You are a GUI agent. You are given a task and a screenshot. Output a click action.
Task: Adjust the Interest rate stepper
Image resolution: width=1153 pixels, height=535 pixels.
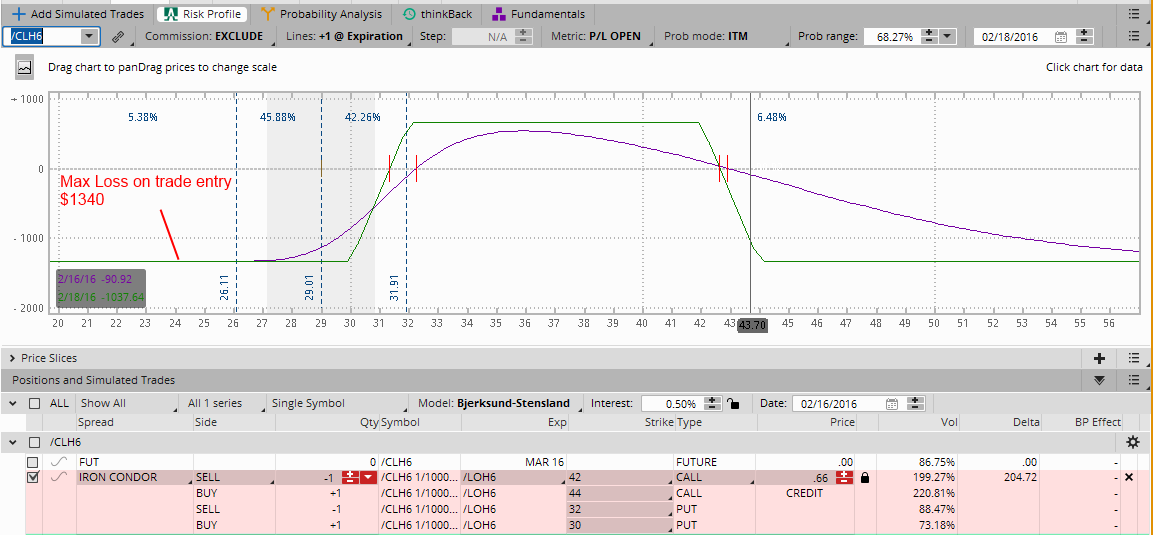tap(713, 403)
